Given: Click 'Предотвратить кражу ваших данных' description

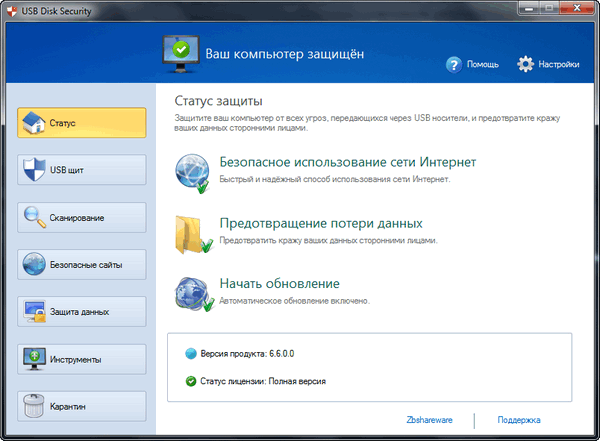Looking at the screenshot, I should 328,240.
